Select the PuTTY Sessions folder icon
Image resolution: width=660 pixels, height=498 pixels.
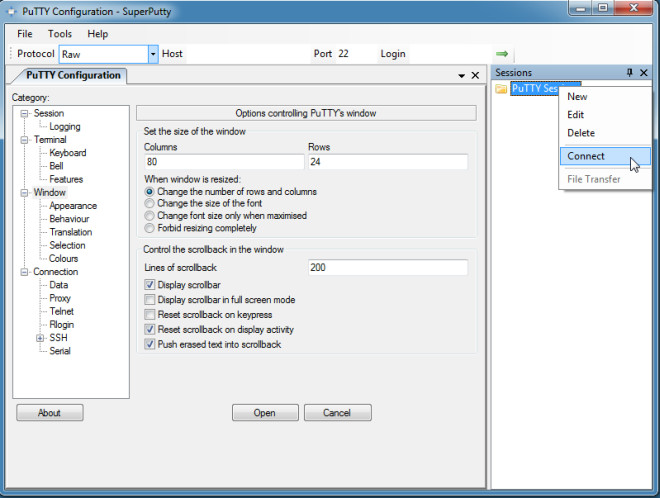501,88
